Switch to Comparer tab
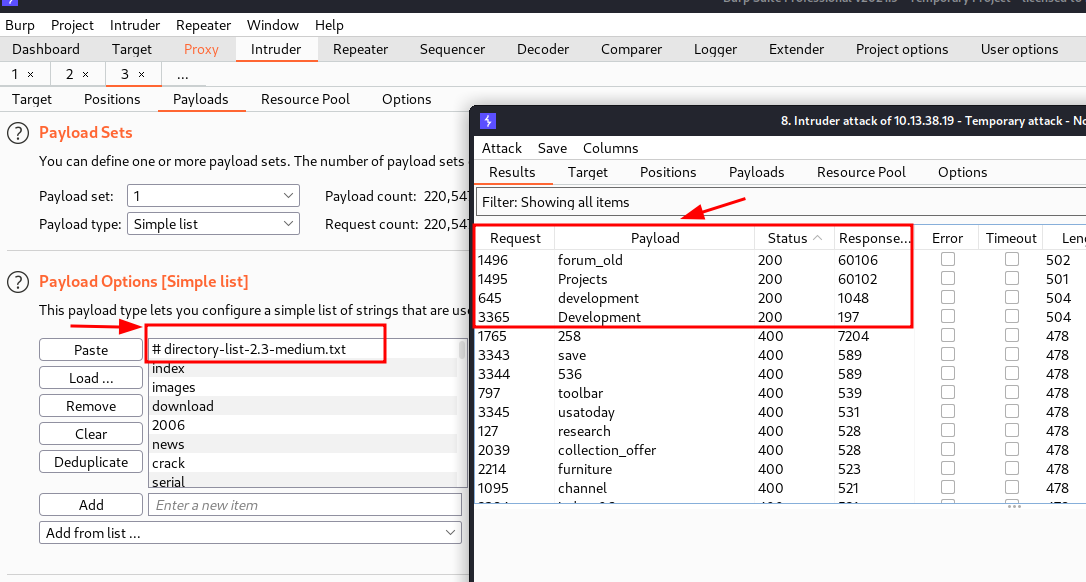This screenshot has width=1086, height=582. (631, 49)
